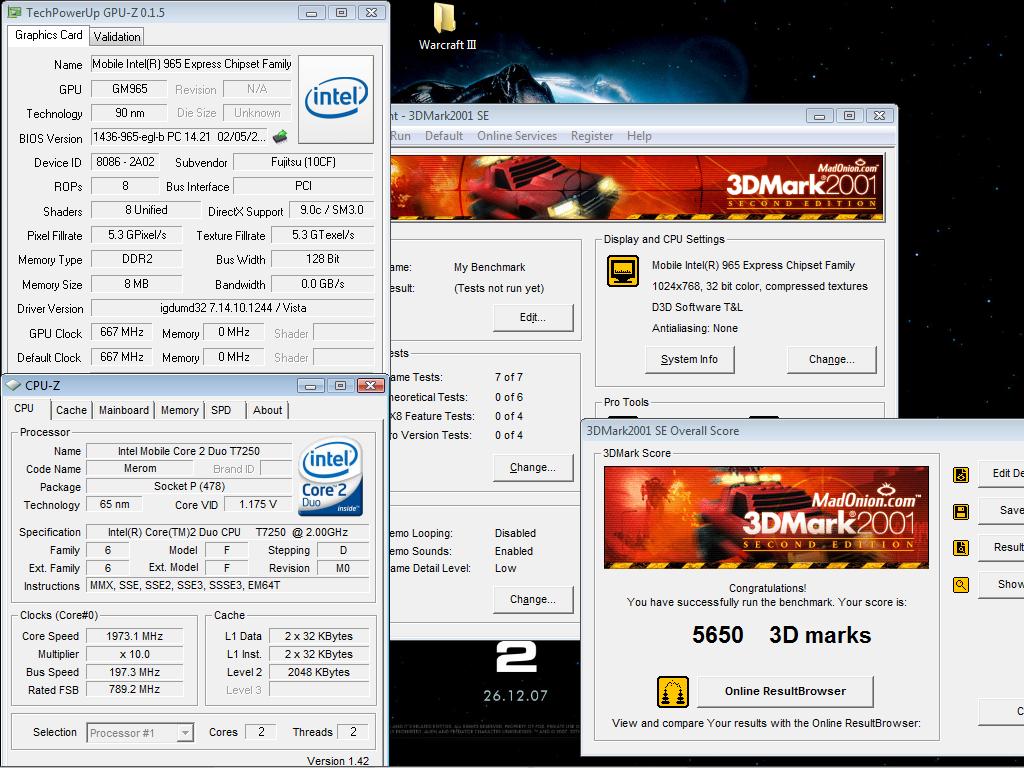The height and width of the screenshot is (768, 1024).
Task: Click the Edit... button for the benchmark name
Action: pos(533,317)
